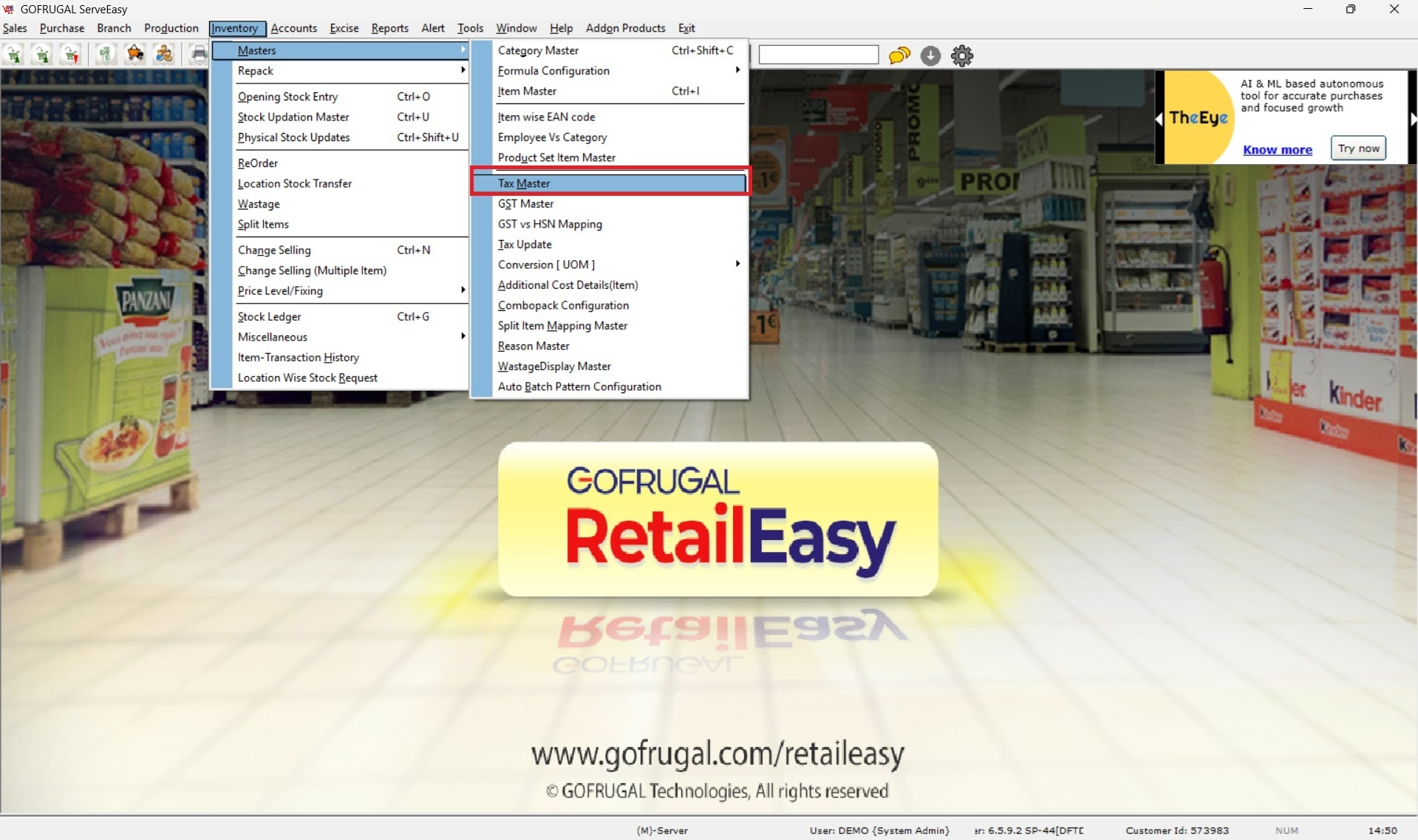Expand the Formula Configuration submenu
This screenshot has height=840, width=1418.
(x=610, y=71)
